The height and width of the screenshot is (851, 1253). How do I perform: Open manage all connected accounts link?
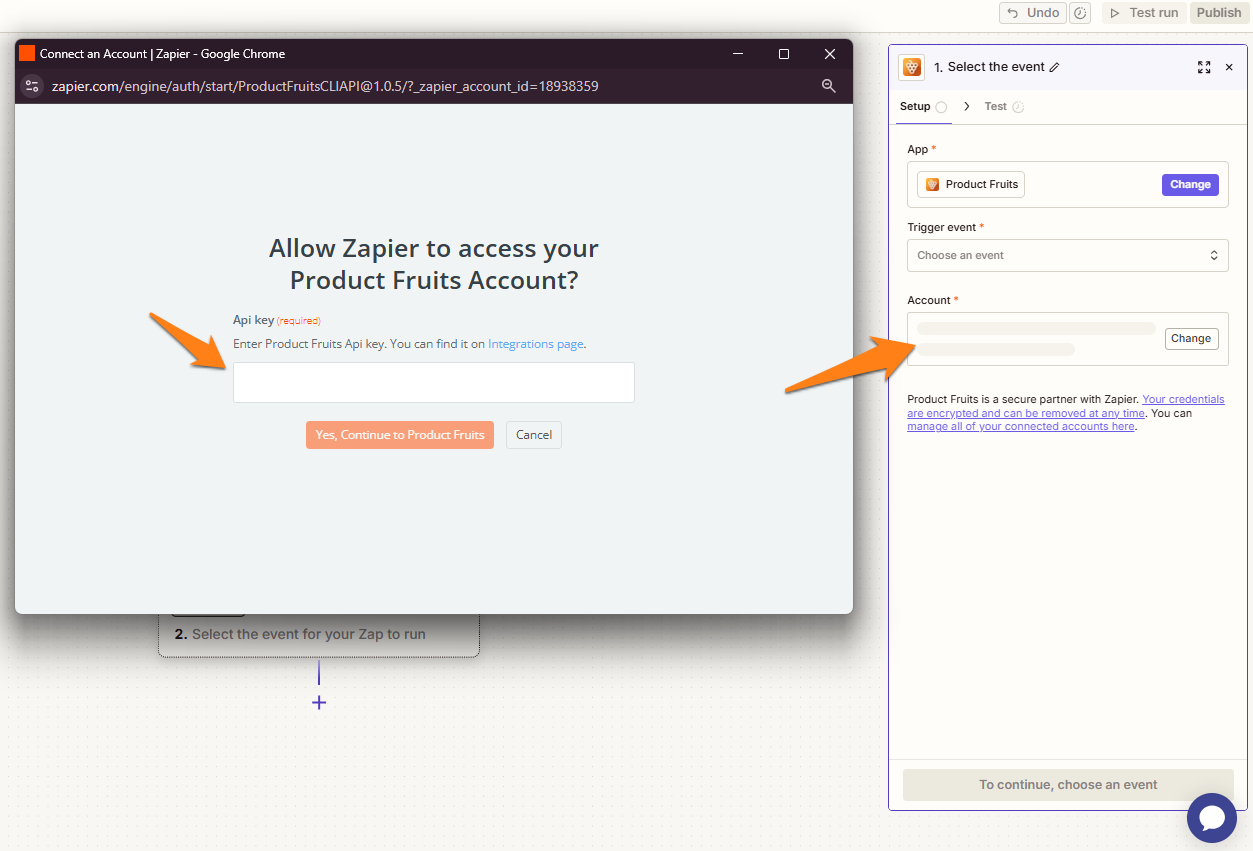[1021, 426]
